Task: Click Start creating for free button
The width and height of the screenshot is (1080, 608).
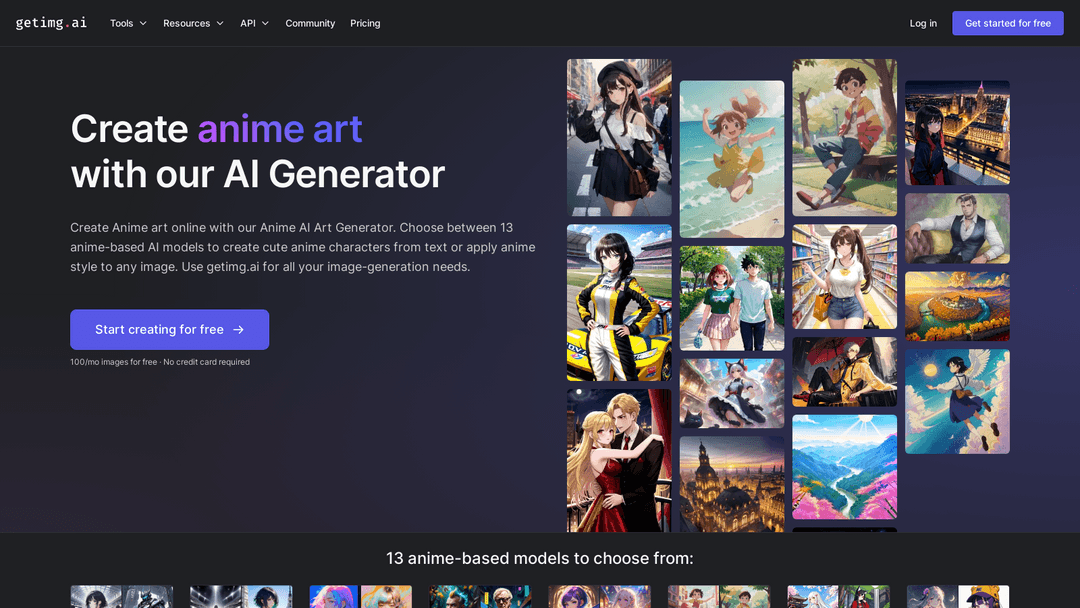Action: [169, 329]
